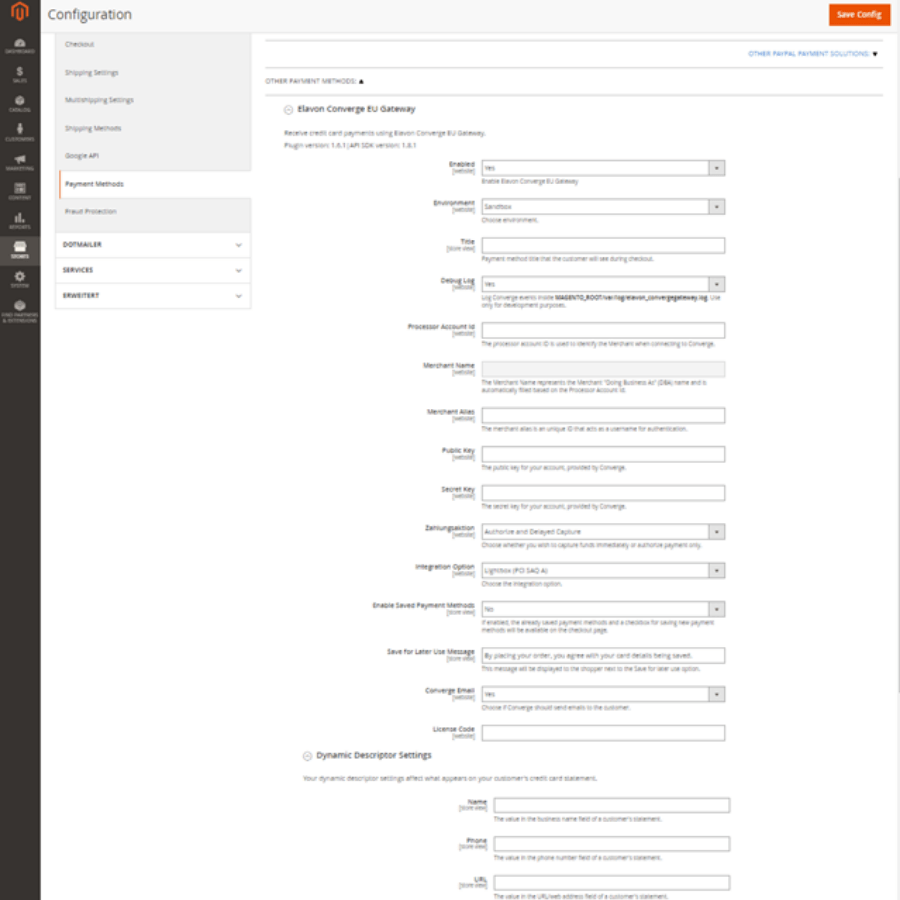Click the Configuration page title
The width and height of the screenshot is (900, 900).
tap(90, 14)
